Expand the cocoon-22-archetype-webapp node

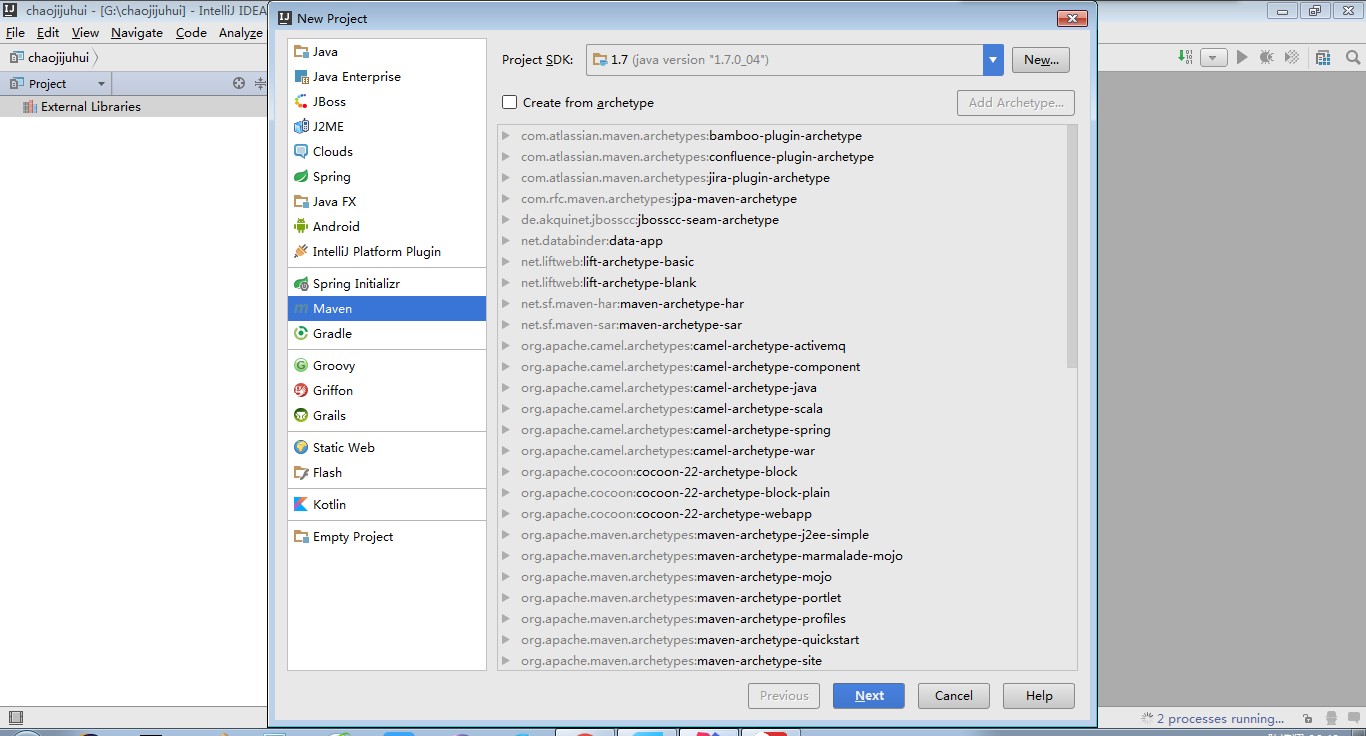coord(507,514)
